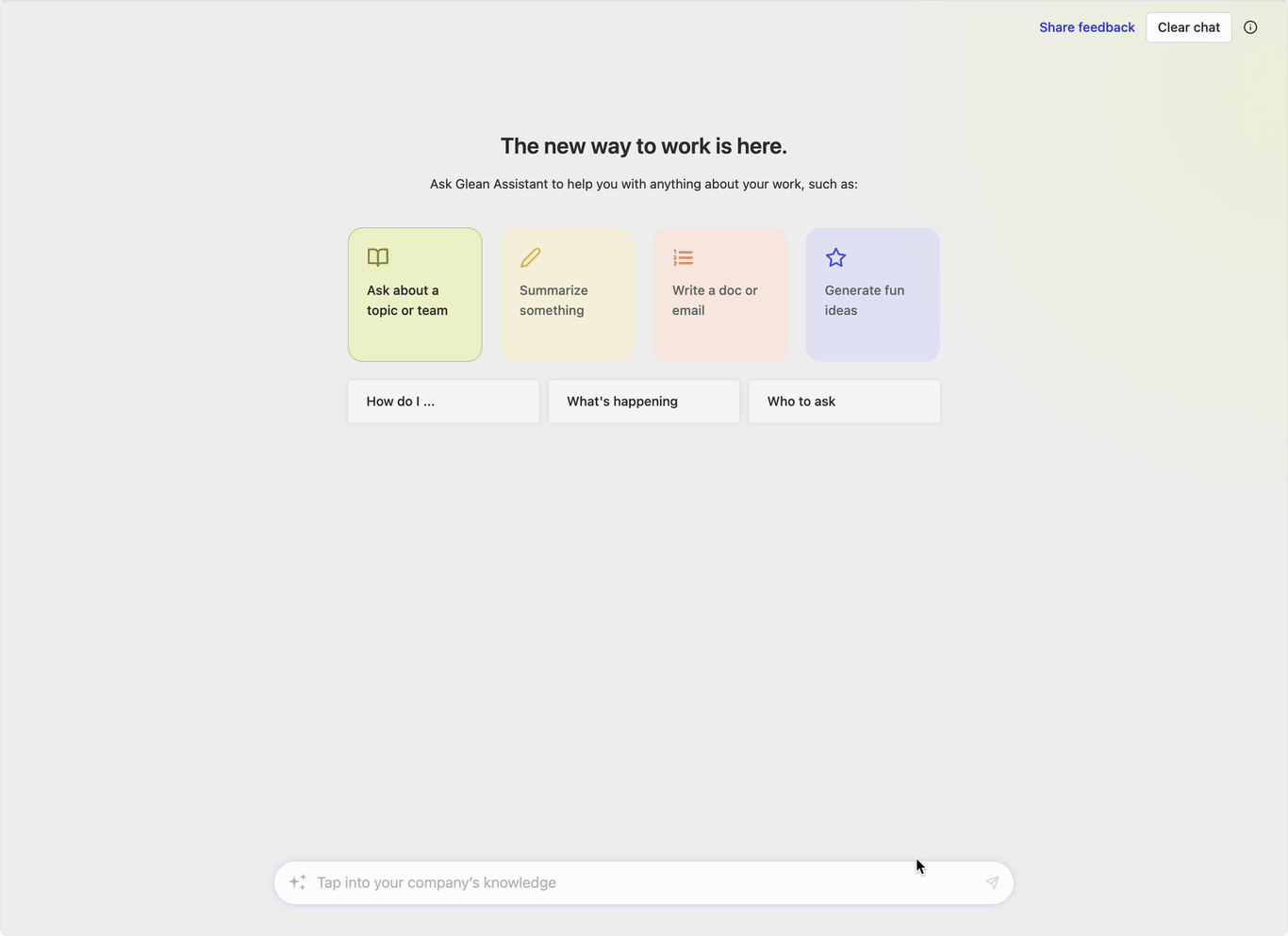Select the 'What's happening' prompt shortcut
Screen dimensions: 1288x936
point(643,401)
